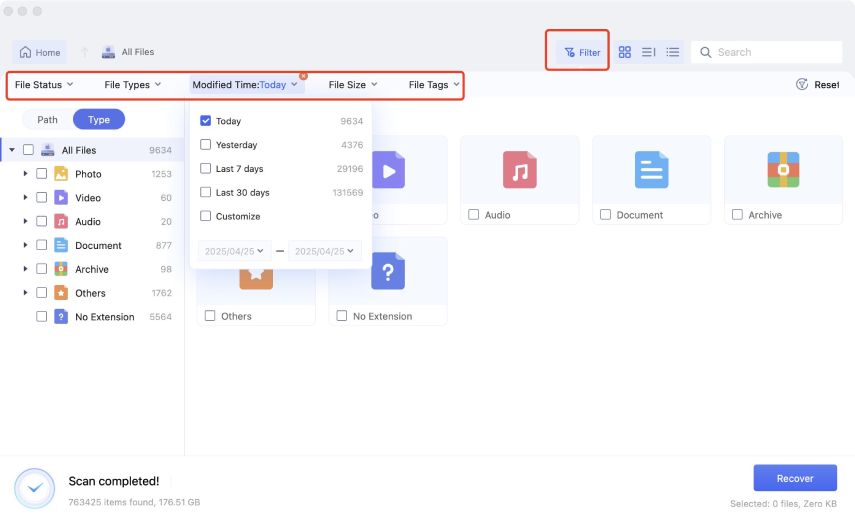Image resolution: width=855 pixels, height=521 pixels.
Task: Click the scan completed checkmark circle icon
Action: pos(34,488)
